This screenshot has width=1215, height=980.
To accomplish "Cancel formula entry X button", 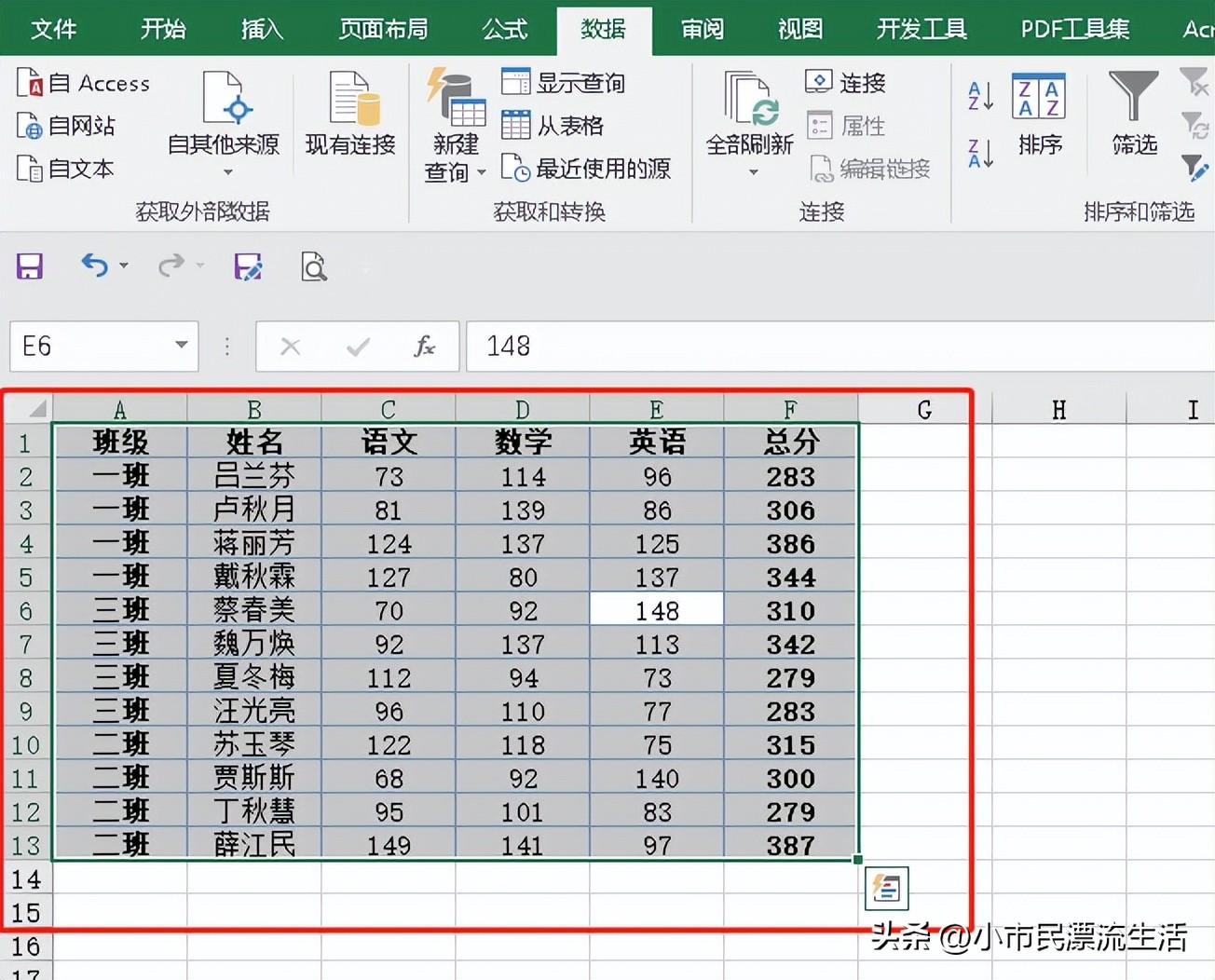I will tap(291, 347).
